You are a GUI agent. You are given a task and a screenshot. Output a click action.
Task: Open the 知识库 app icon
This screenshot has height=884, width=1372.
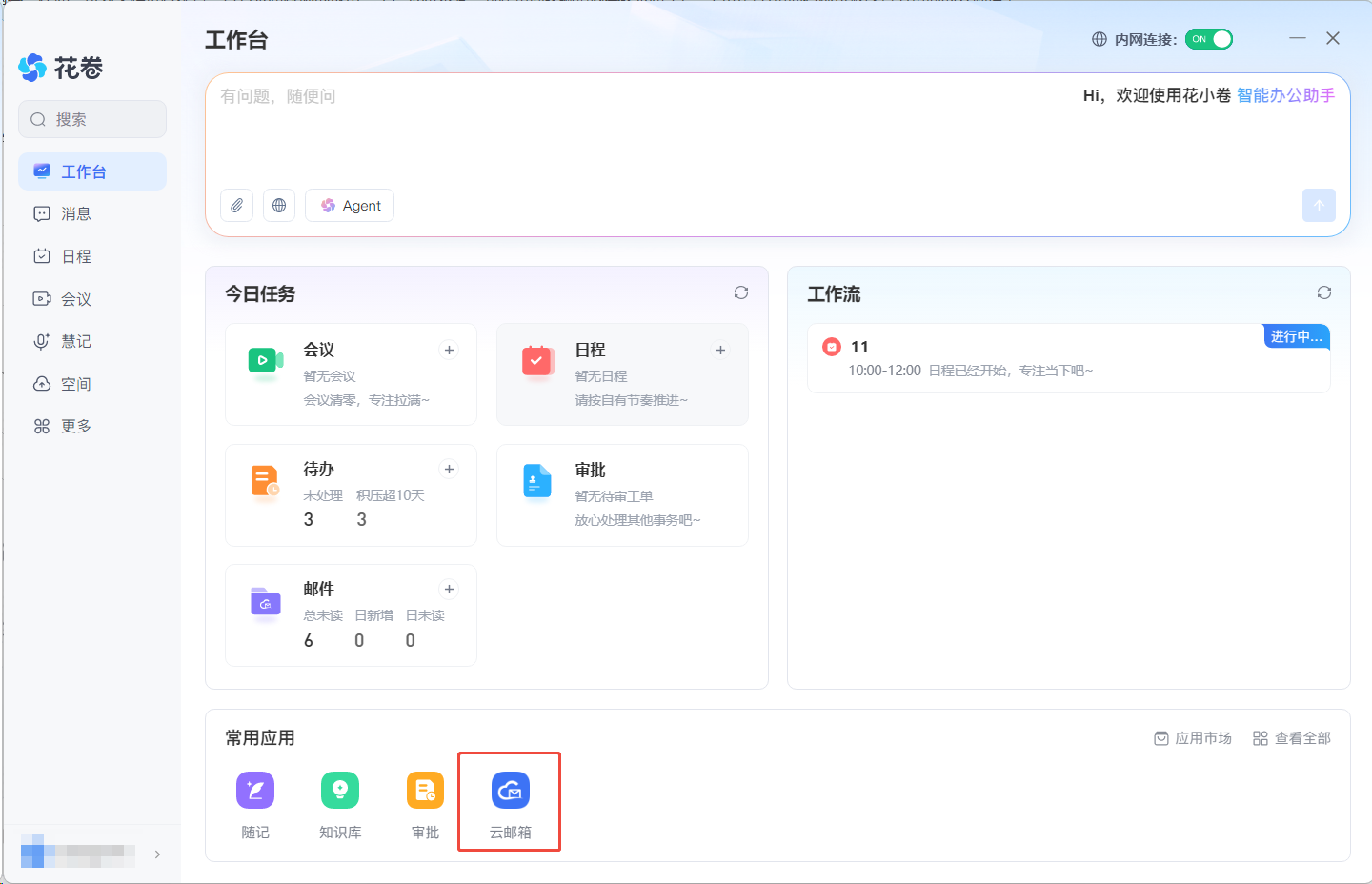tap(340, 792)
